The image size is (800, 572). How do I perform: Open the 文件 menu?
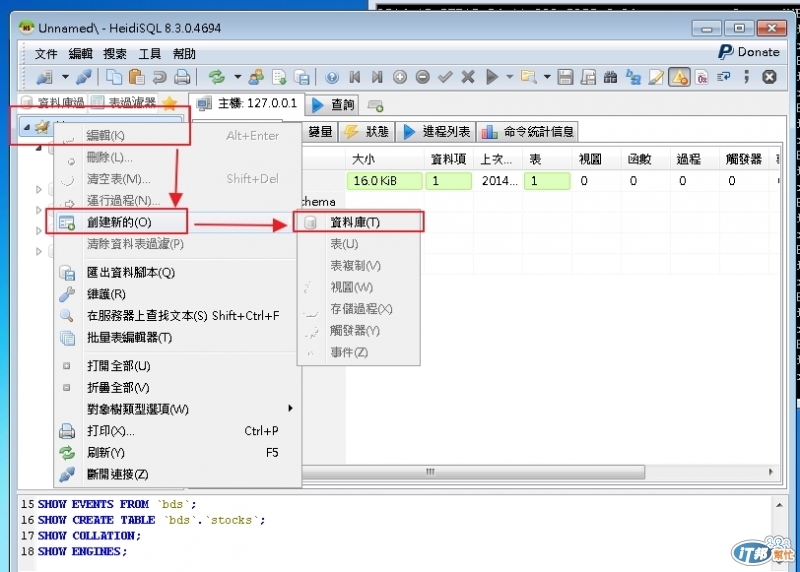point(45,54)
